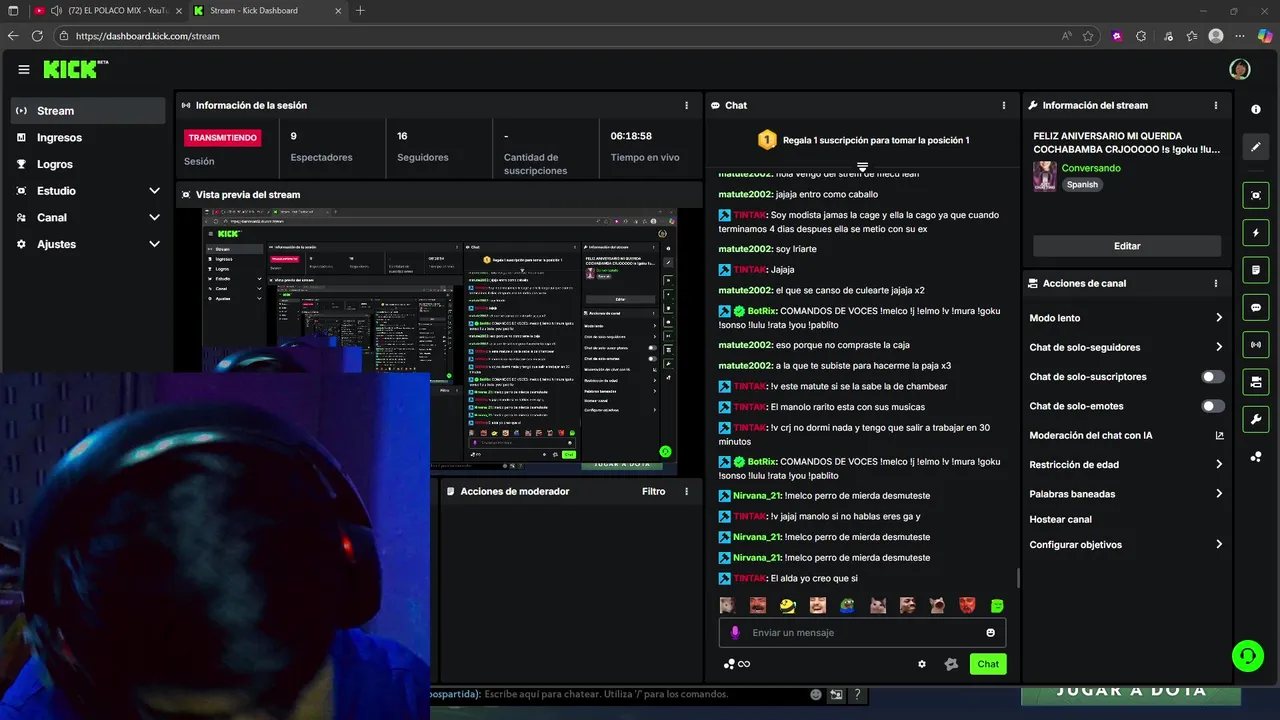
Task: Open the emoji picker in message box
Action: pos(991,632)
